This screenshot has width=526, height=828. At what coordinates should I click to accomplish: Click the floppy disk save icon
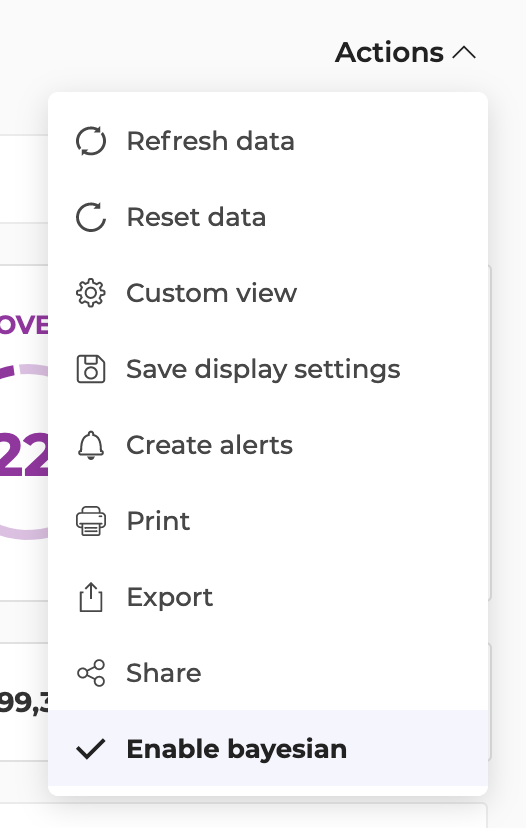click(x=91, y=369)
